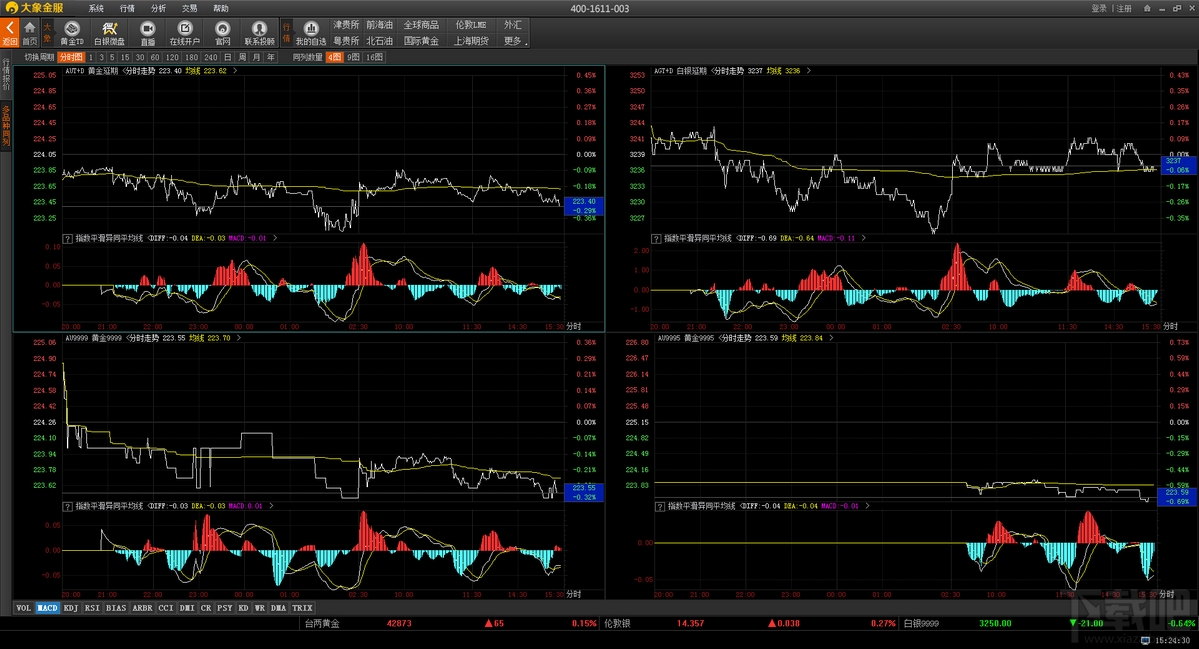The image size is (1199, 649).
Task: Switch period to 60 minutes
Action: click(x=154, y=57)
